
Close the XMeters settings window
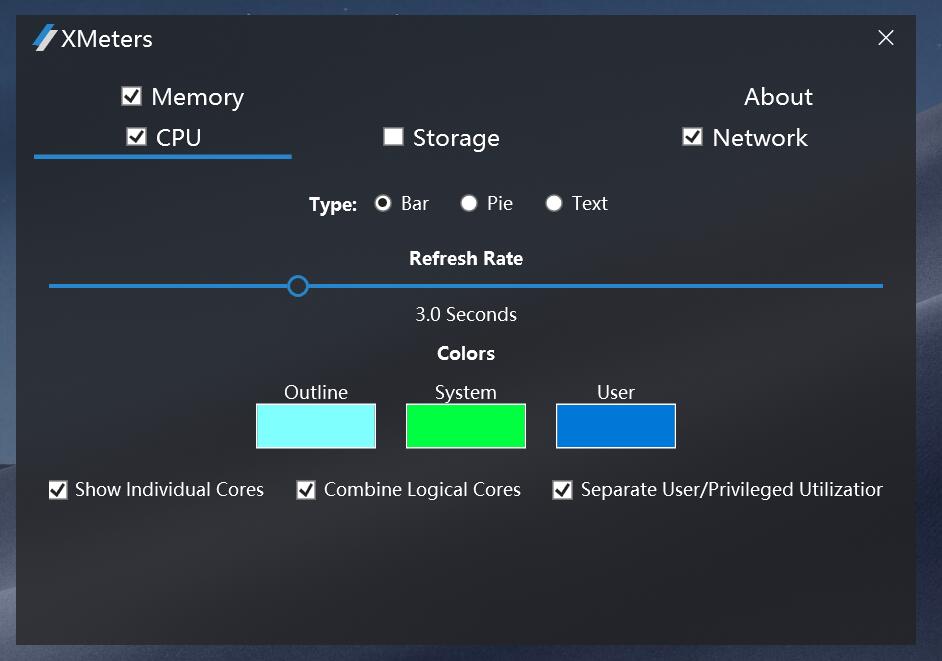click(885, 38)
